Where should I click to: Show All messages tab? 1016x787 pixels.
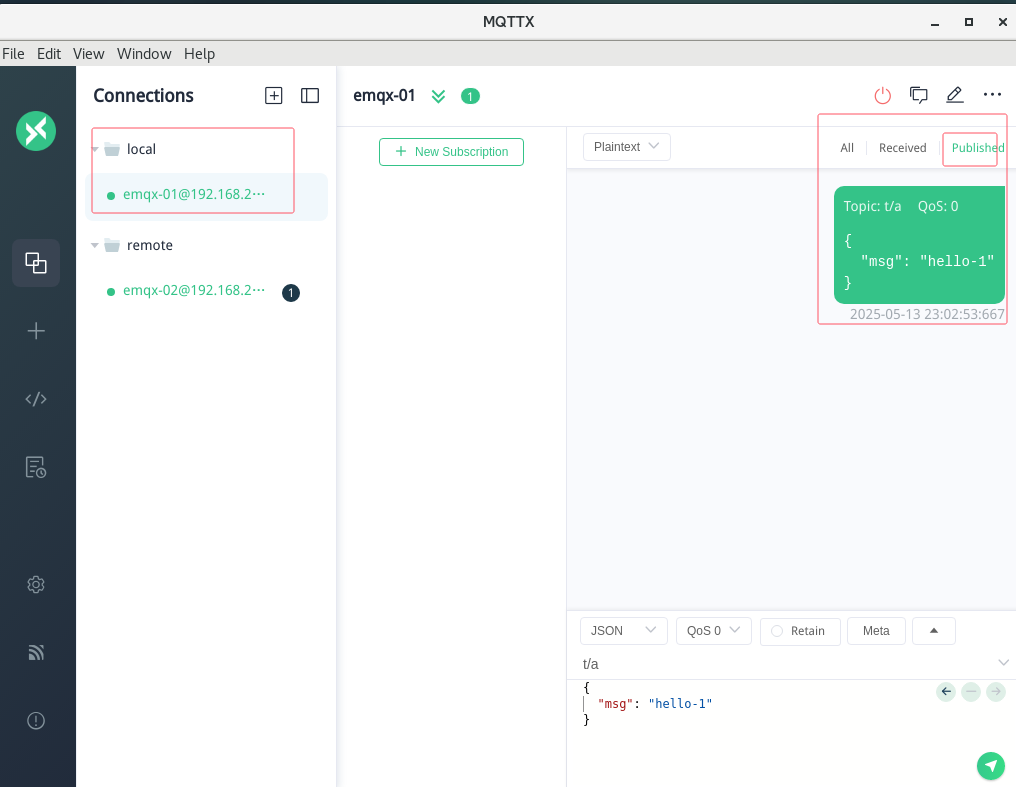(x=847, y=148)
